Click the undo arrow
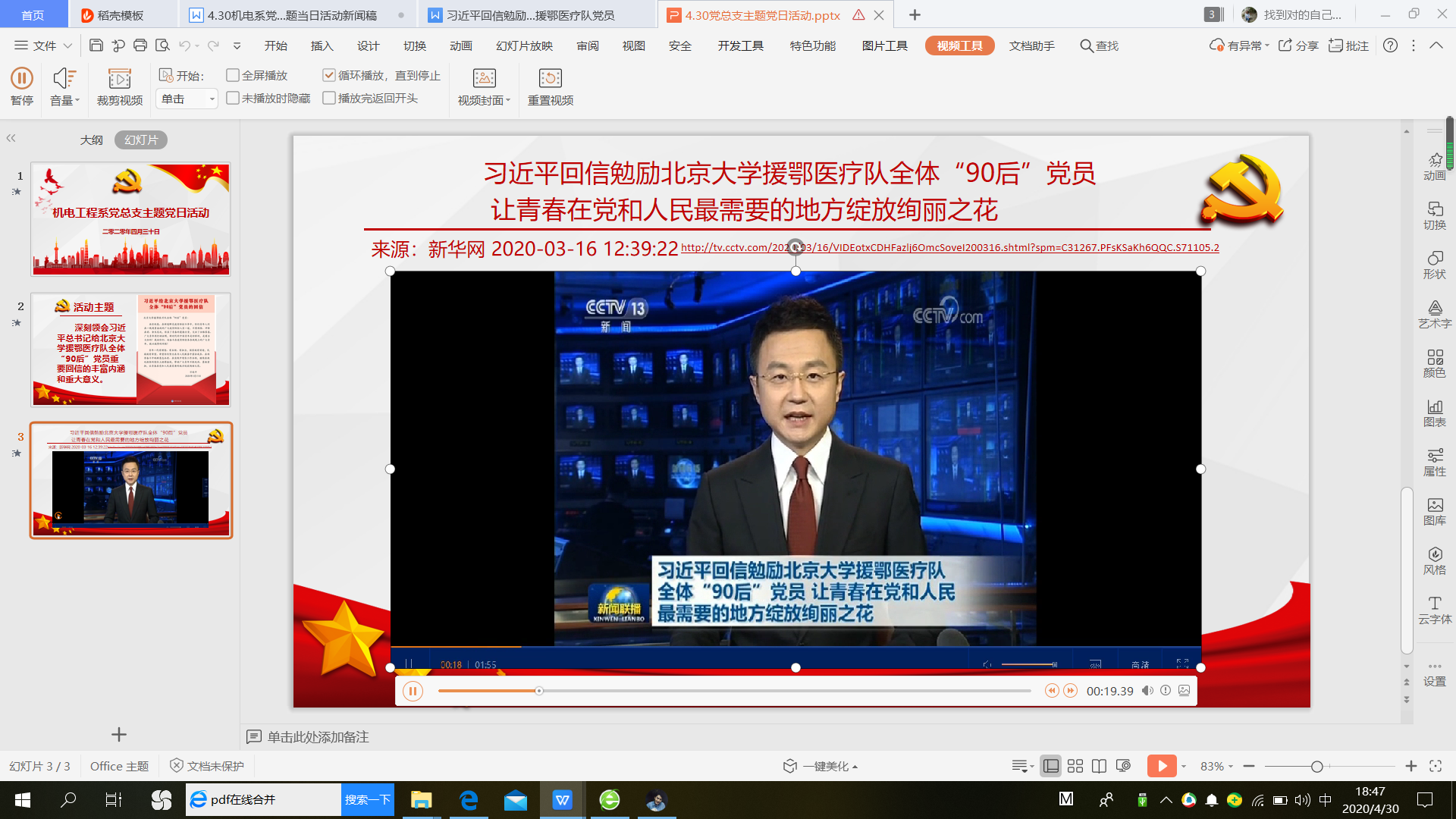The height and width of the screenshot is (819, 1456). click(184, 45)
